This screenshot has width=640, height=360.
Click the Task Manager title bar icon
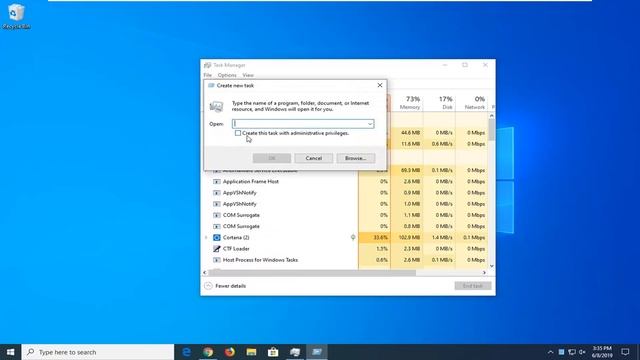pos(207,65)
